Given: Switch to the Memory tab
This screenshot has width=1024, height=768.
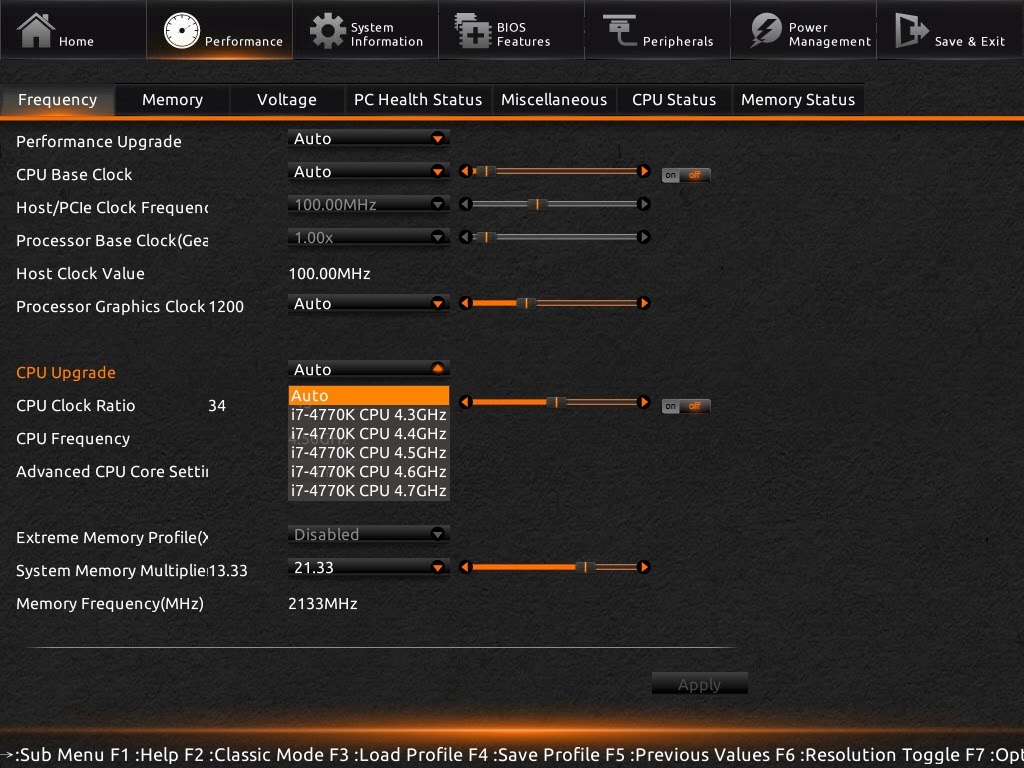Looking at the screenshot, I should click(x=172, y=100).
